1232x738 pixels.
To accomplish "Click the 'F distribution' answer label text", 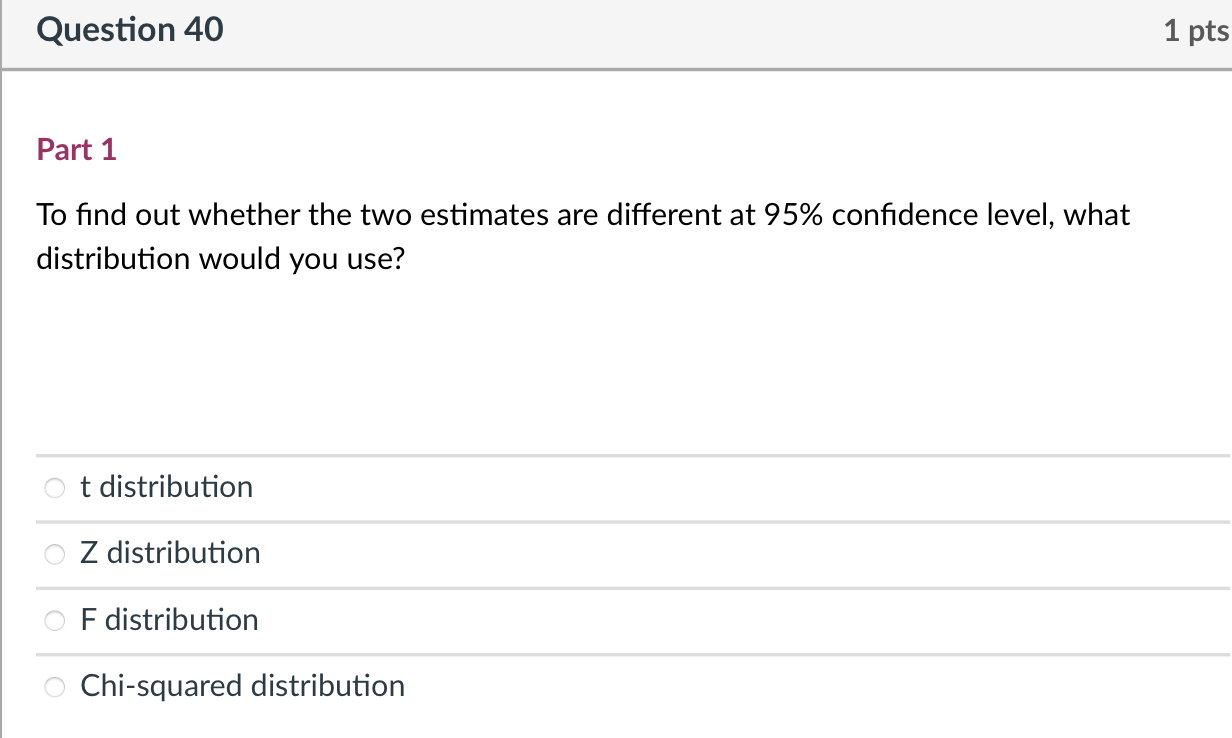I will (x=169, y=620).
